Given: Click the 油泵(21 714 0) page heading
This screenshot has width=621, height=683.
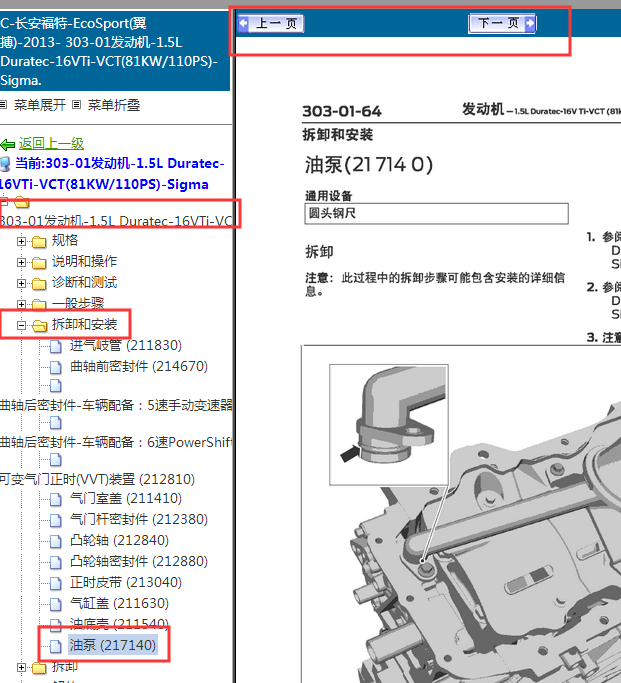Looking at the screenshot, I should point(368,165).
